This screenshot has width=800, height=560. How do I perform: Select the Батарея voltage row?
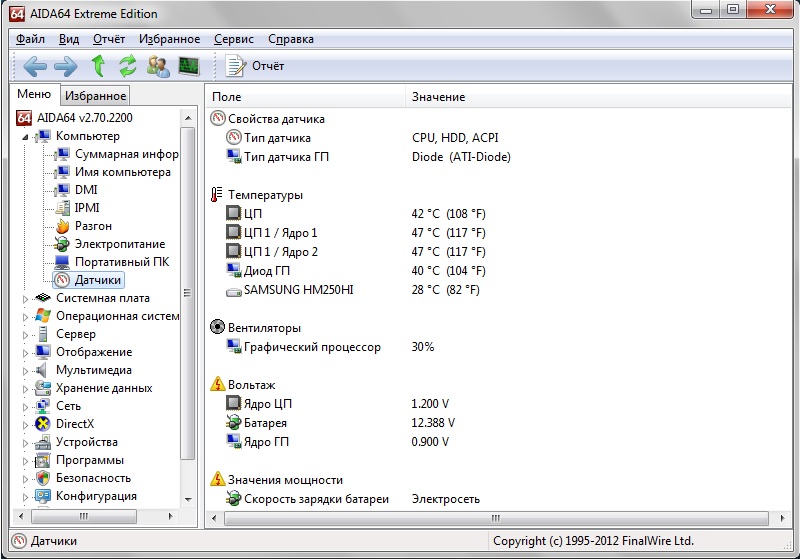pos(498,423)
